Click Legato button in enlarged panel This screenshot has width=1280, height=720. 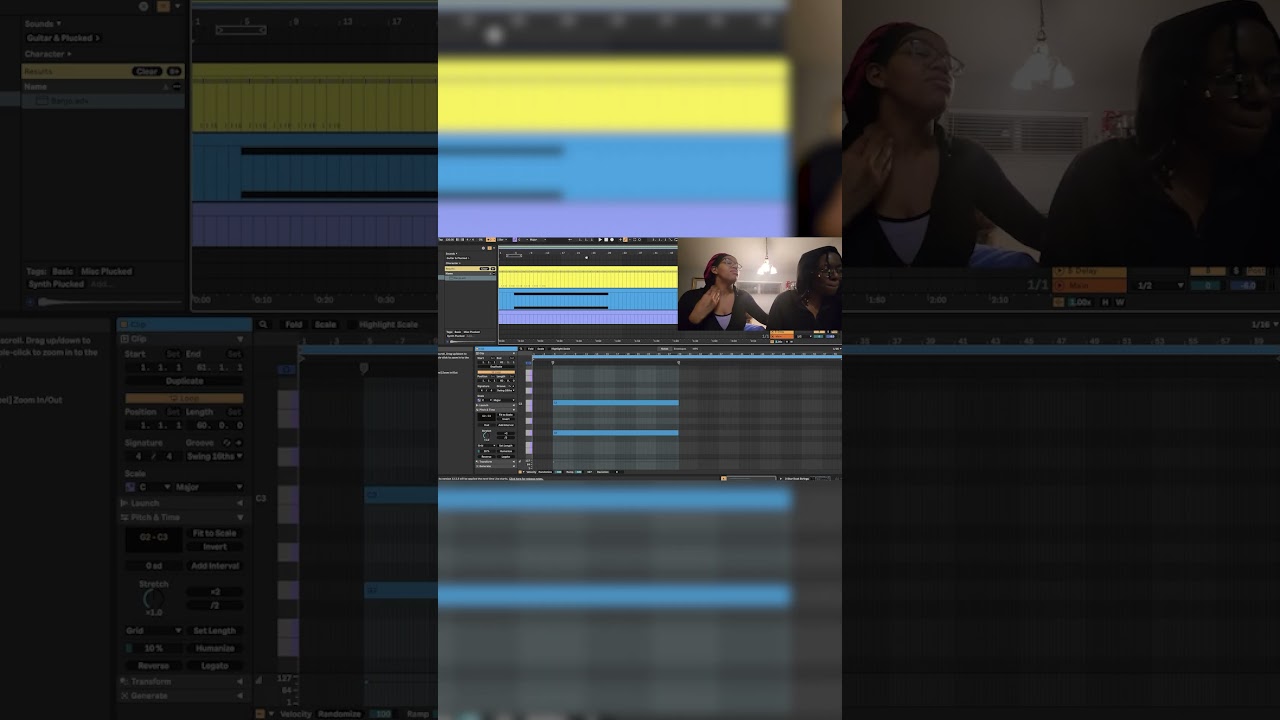pos(215,665)
